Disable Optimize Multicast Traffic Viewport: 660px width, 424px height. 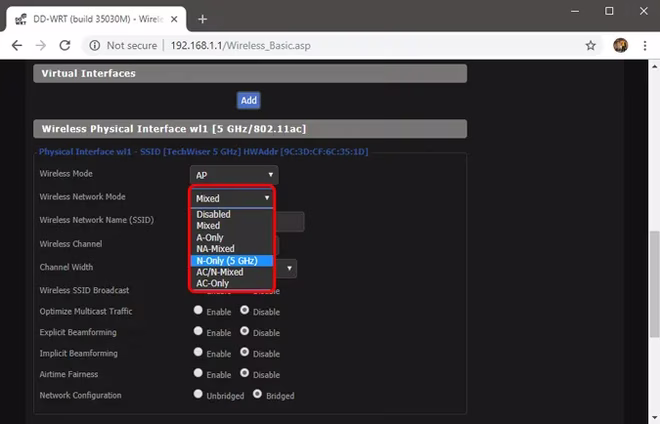click(245, 310)
